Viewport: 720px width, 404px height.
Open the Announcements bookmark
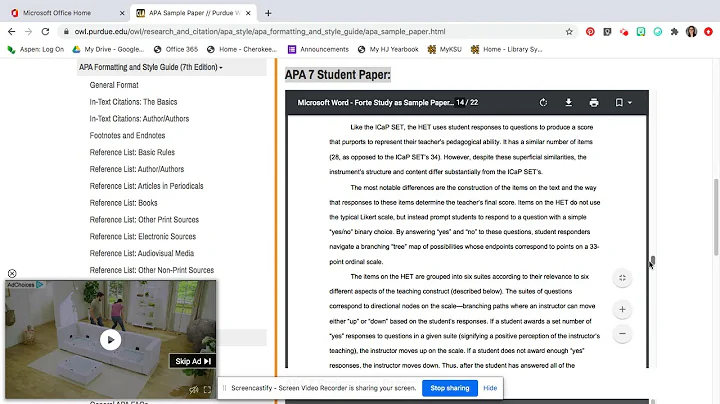(x=318, y=49)
